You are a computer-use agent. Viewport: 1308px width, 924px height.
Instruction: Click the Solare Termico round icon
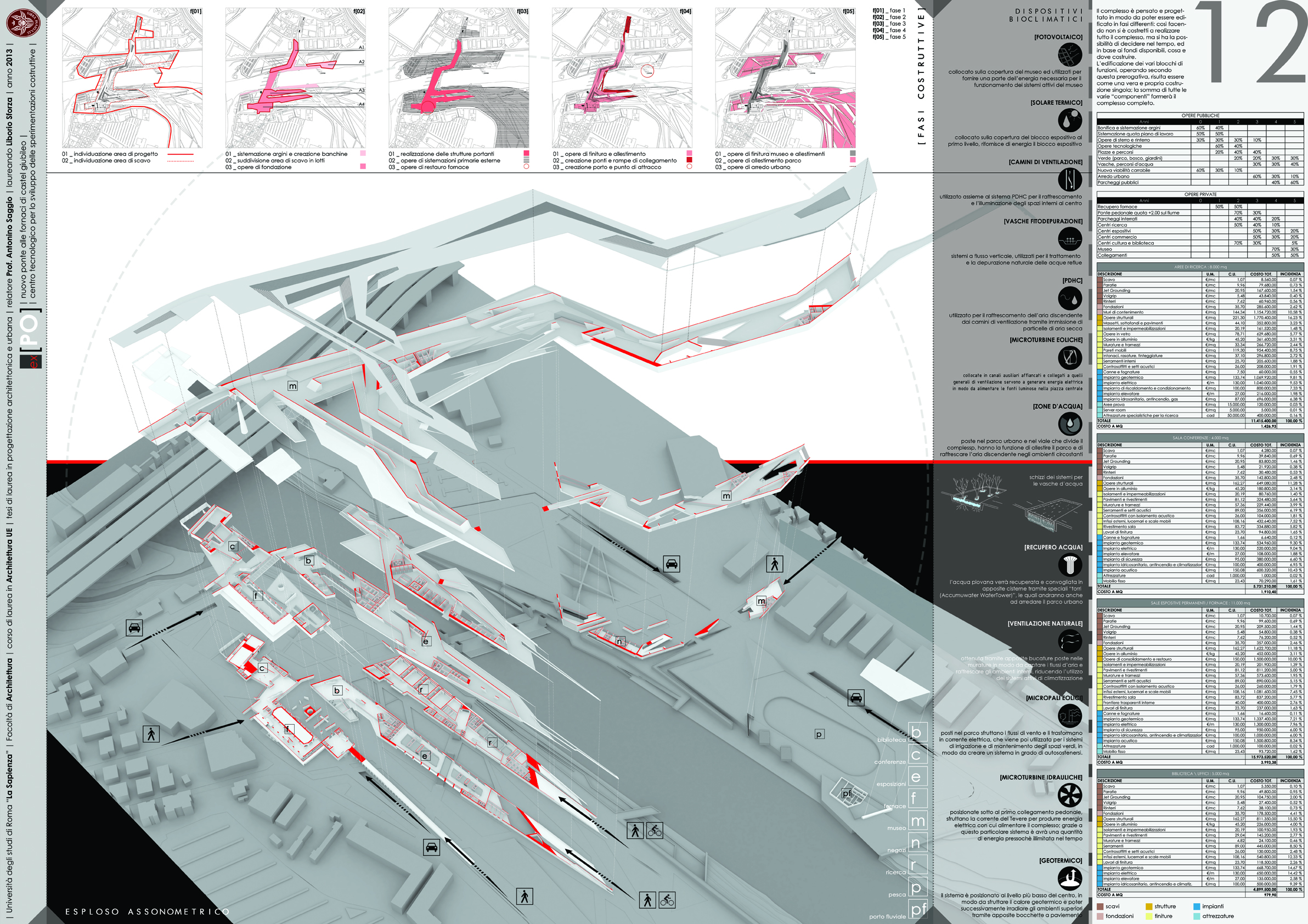point(1069,120)
